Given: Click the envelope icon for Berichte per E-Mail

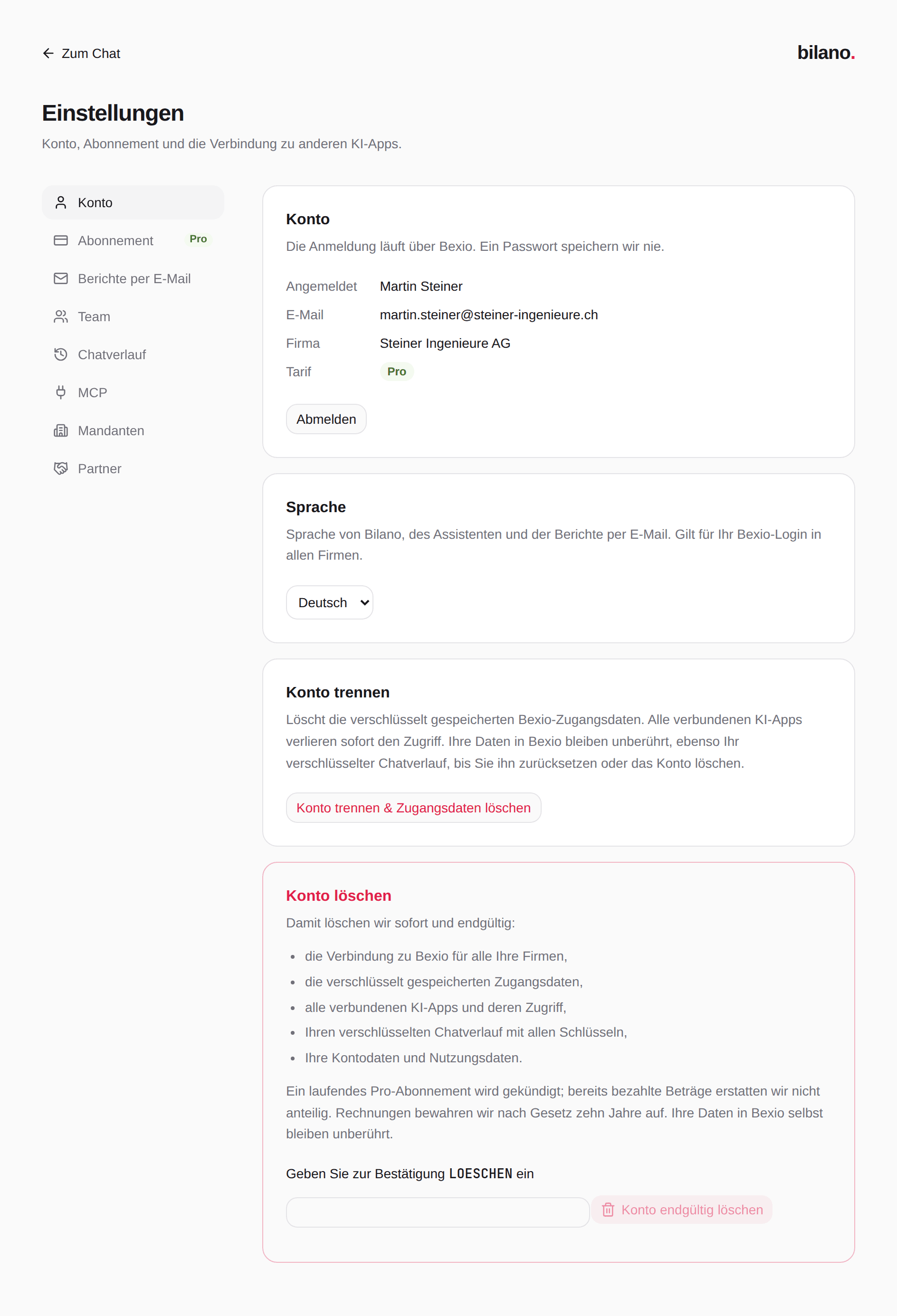Looking at the screenshot, I should 61,278.
